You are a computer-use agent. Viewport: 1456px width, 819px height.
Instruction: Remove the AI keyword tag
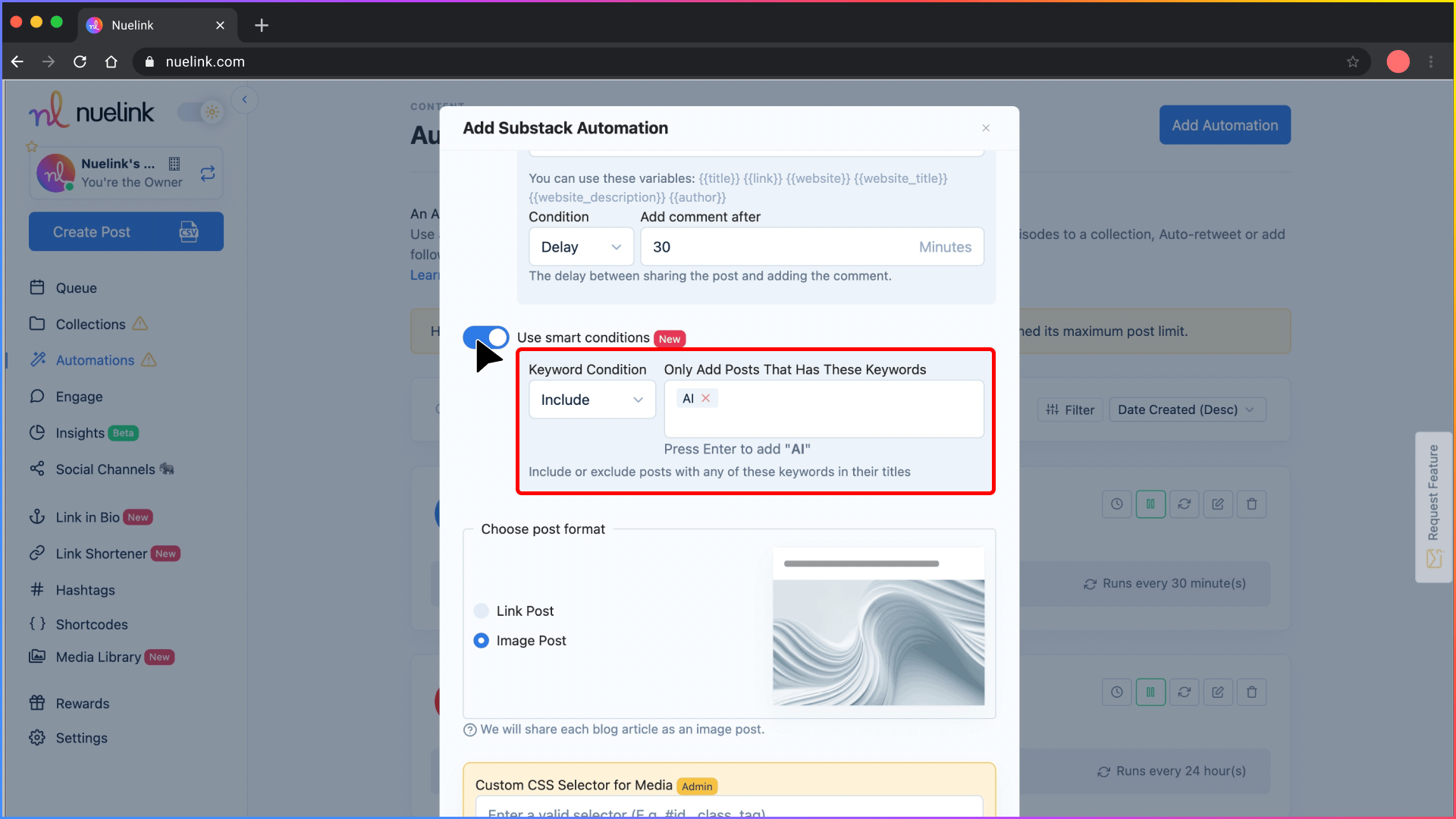[x=706, y=398]
